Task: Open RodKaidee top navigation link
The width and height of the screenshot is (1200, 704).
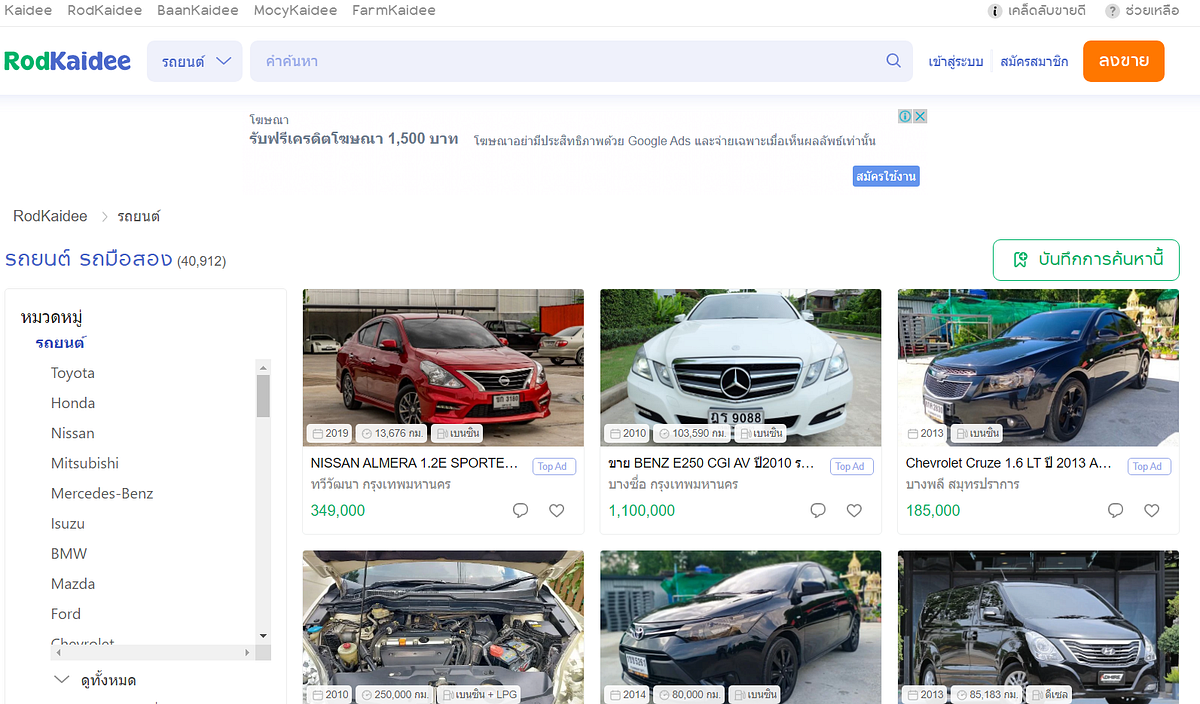Action: 105,11
